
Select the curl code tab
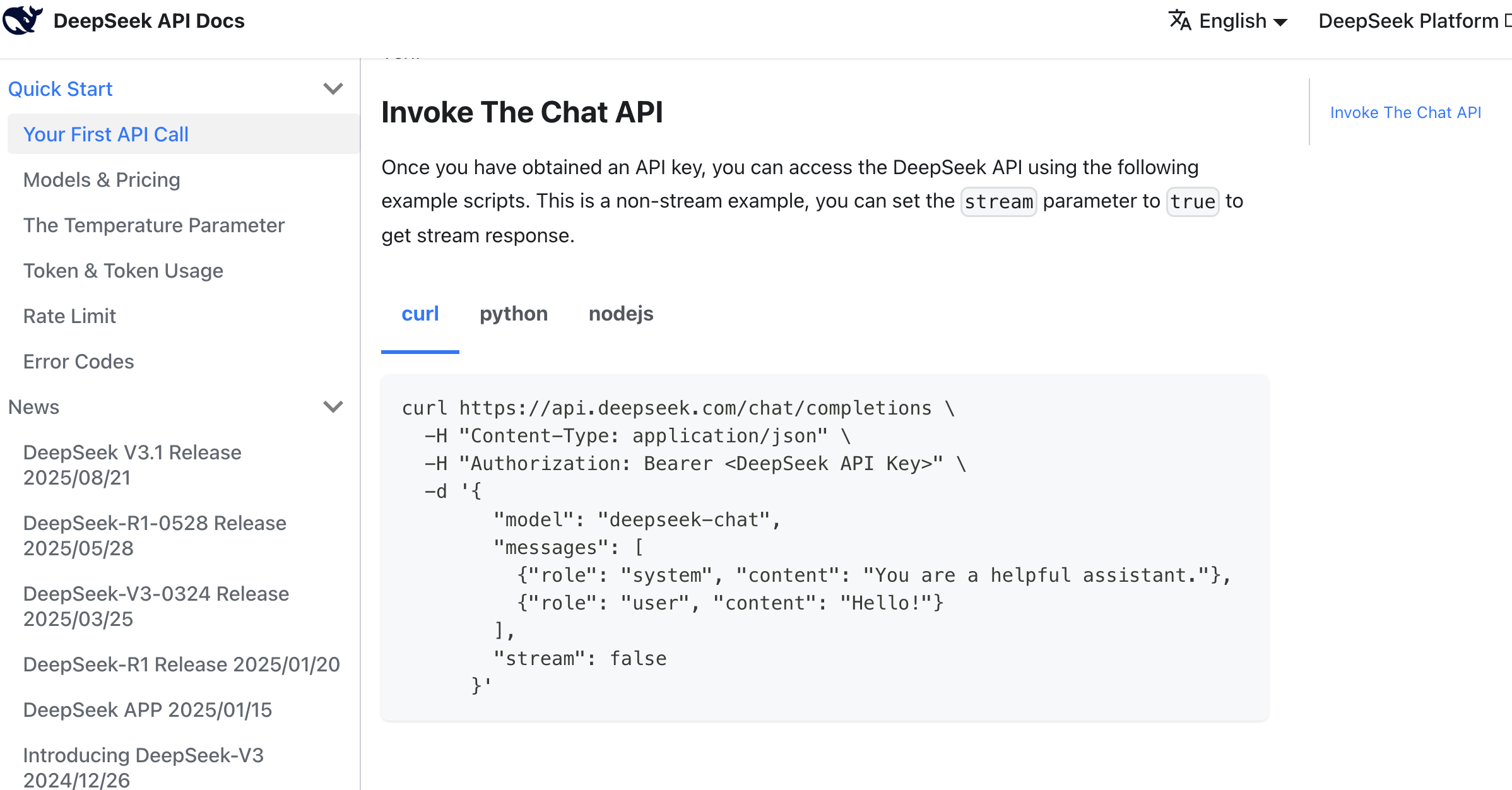(420, 314)
